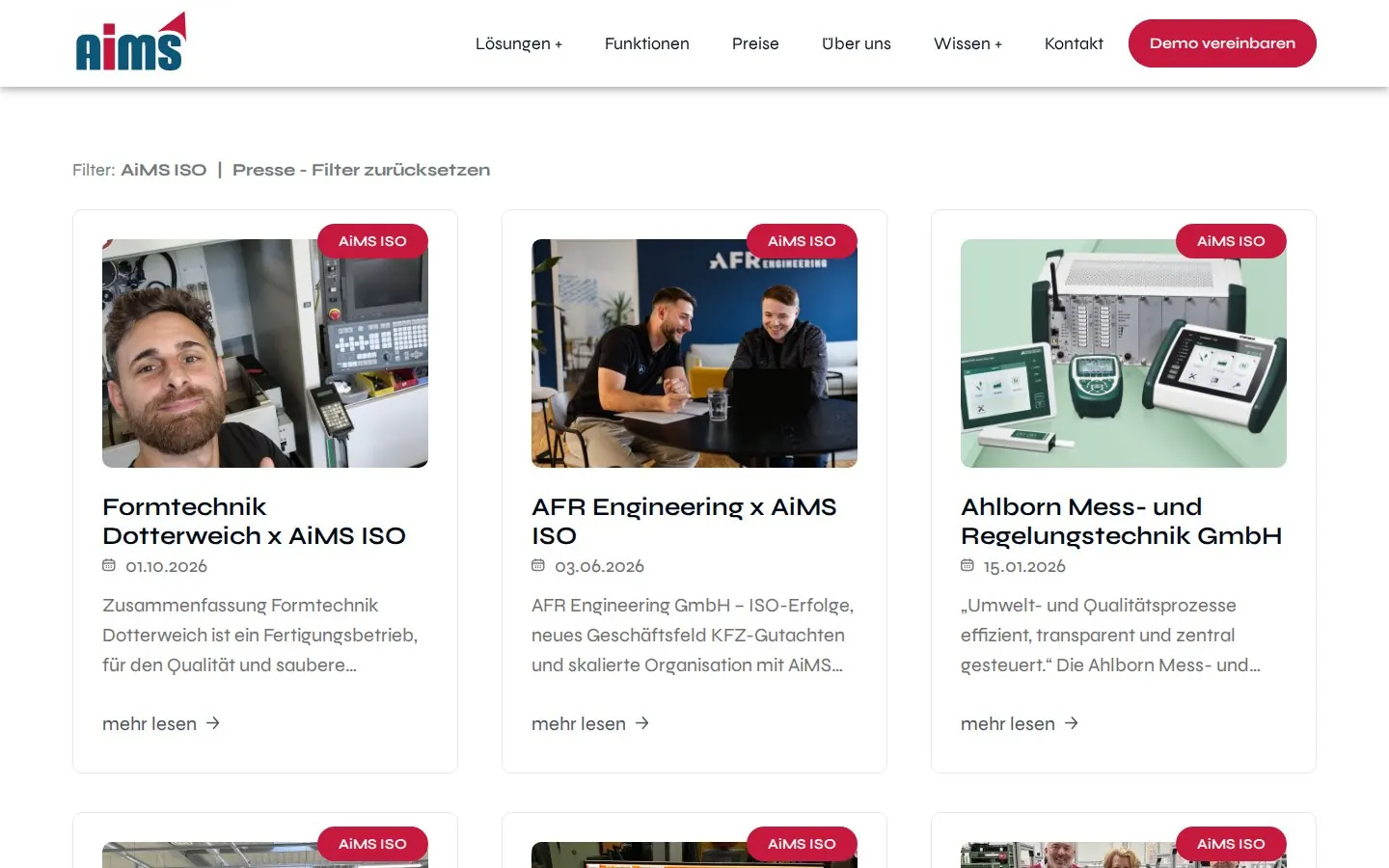Image resolution: width=1389 pixels, height=868 pixels.
Task: Open the Formtechnik Dotterweich selfie thumbnail
Action: click(x=265, y=353)
